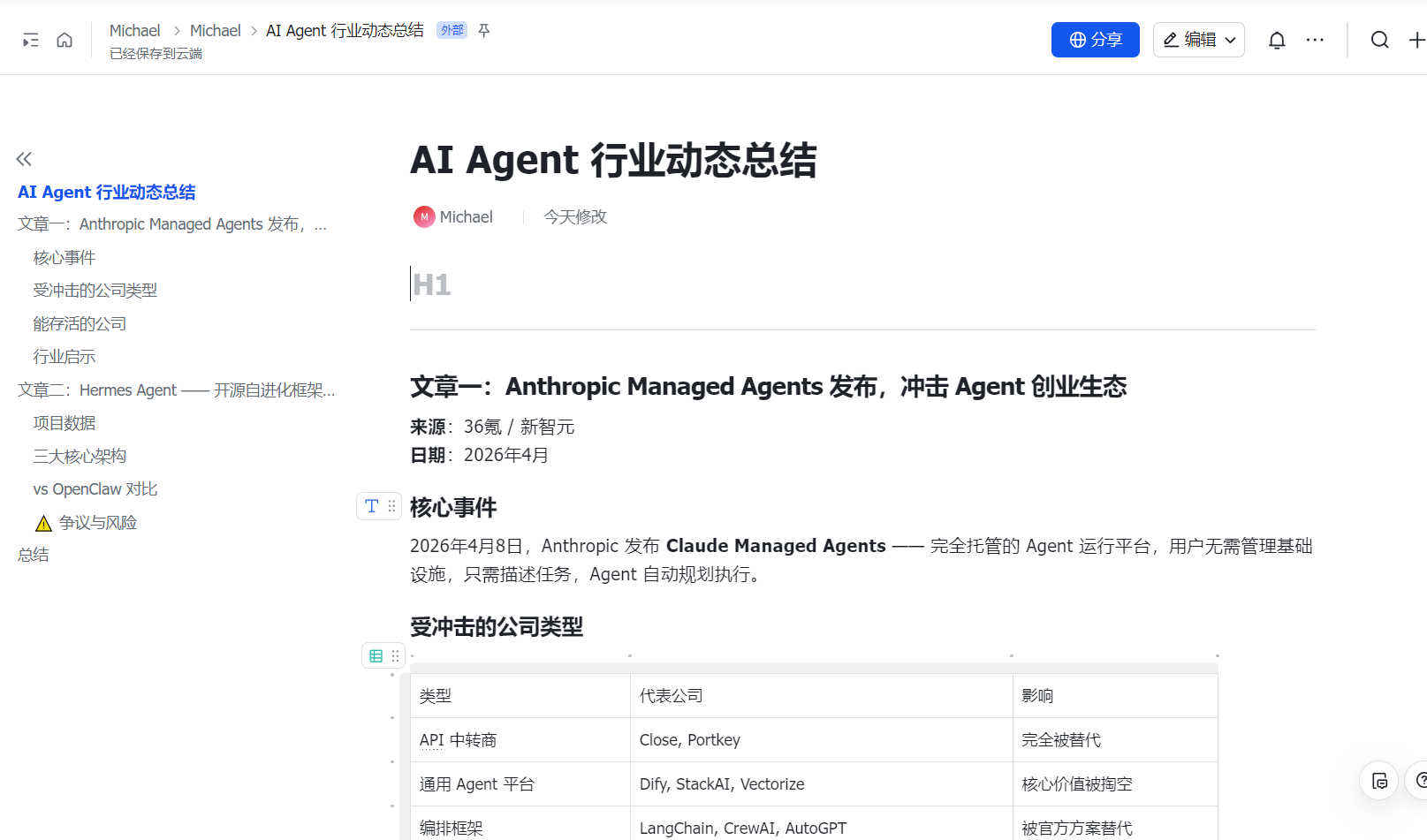Open the floating comments panel icon
This screenshot has height=840, width=1427.
pyautogui.click(x=1378, y=781)
